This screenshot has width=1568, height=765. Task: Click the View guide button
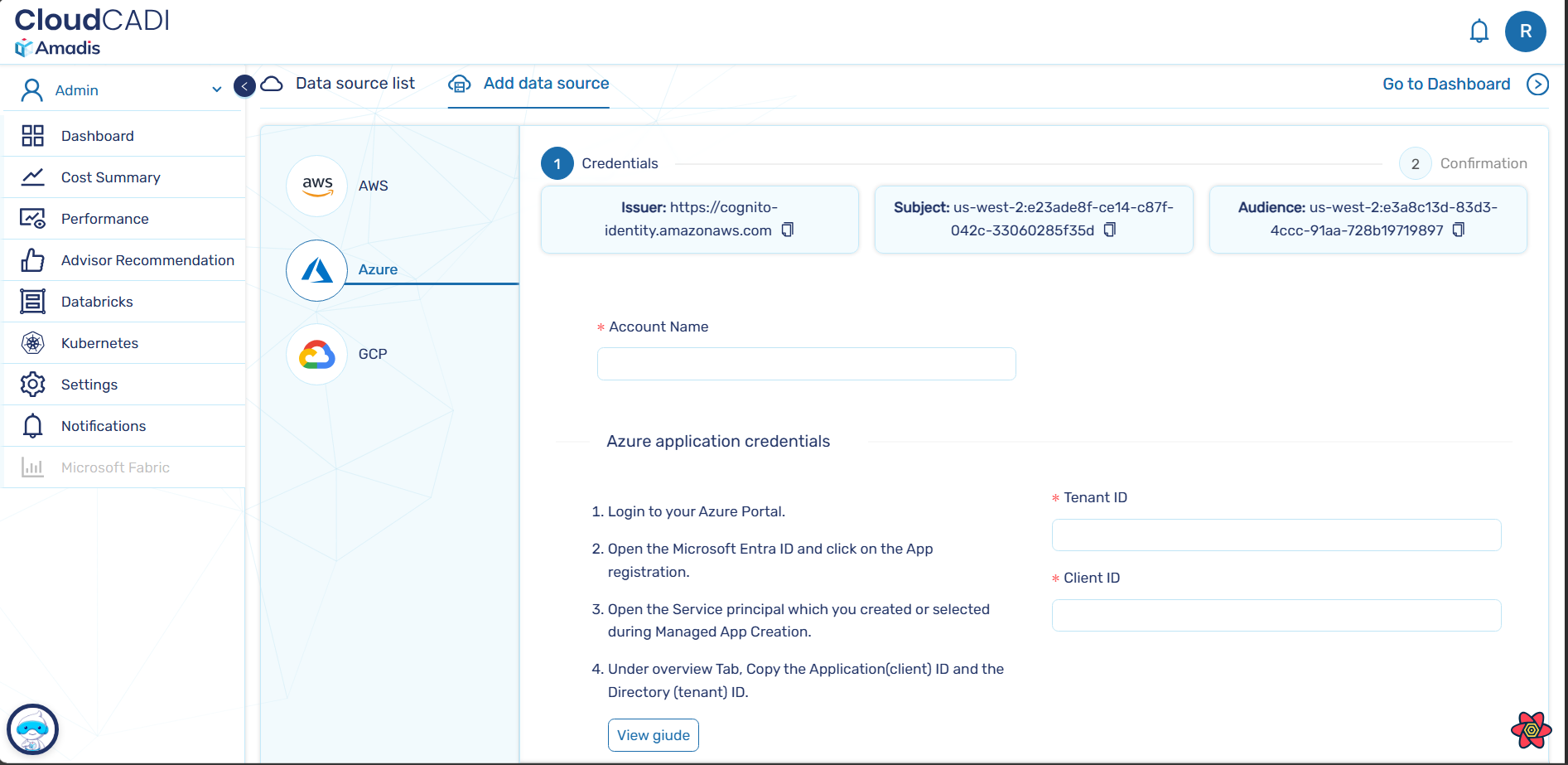tap(653, 735)
